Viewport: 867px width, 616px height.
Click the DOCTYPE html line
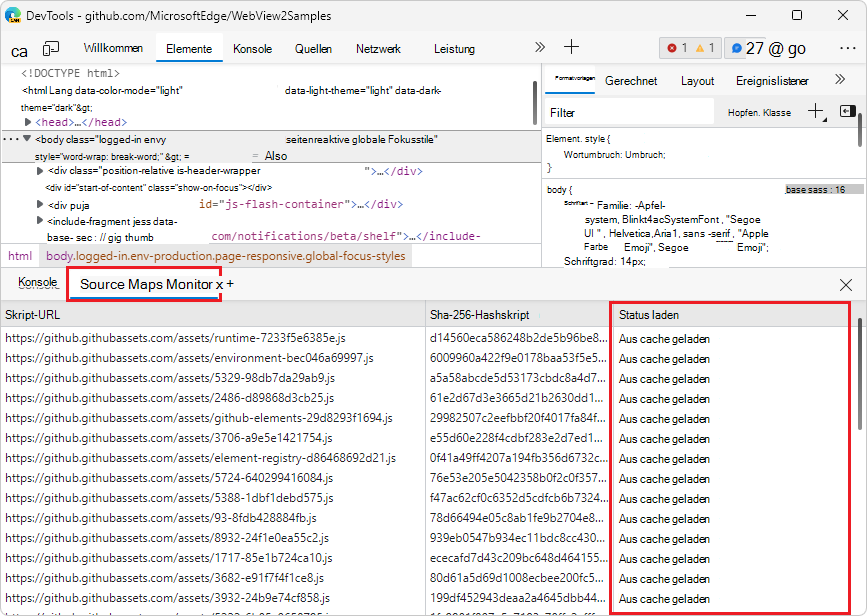[x=70, y=73]
